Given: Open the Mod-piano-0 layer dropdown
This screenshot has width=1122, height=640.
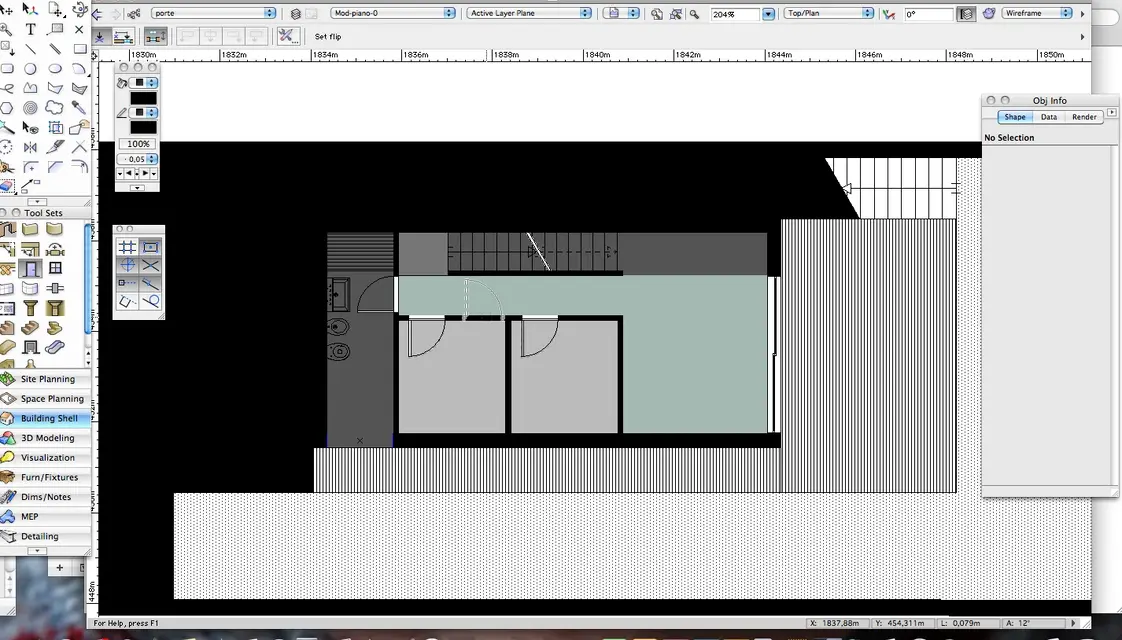Looking at the screenshot, I should (393, 14).
